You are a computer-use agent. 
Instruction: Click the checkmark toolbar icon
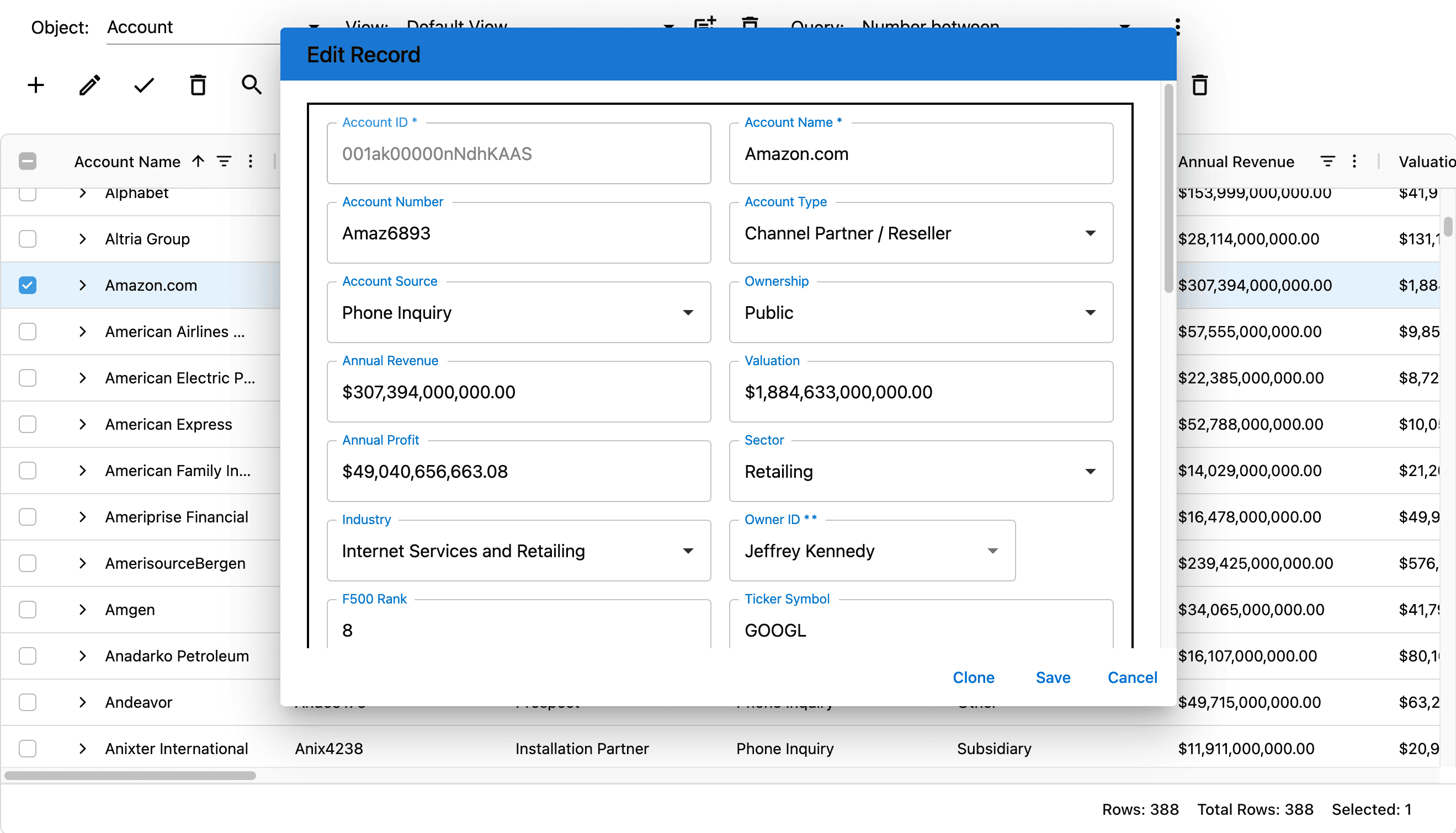[x=144, y=86]
